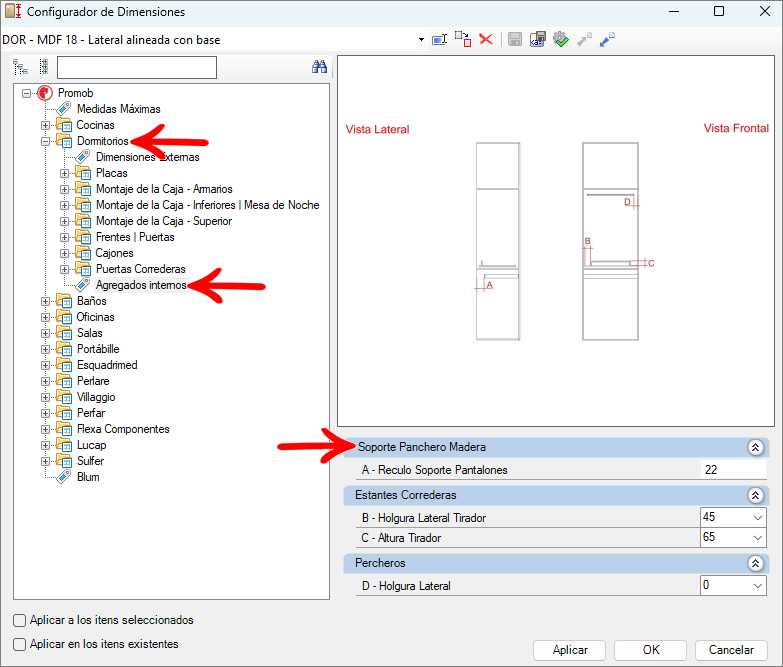
Task: Select the Montaje de la Caja - Inferiores item
Action: (x=208, y=205)
